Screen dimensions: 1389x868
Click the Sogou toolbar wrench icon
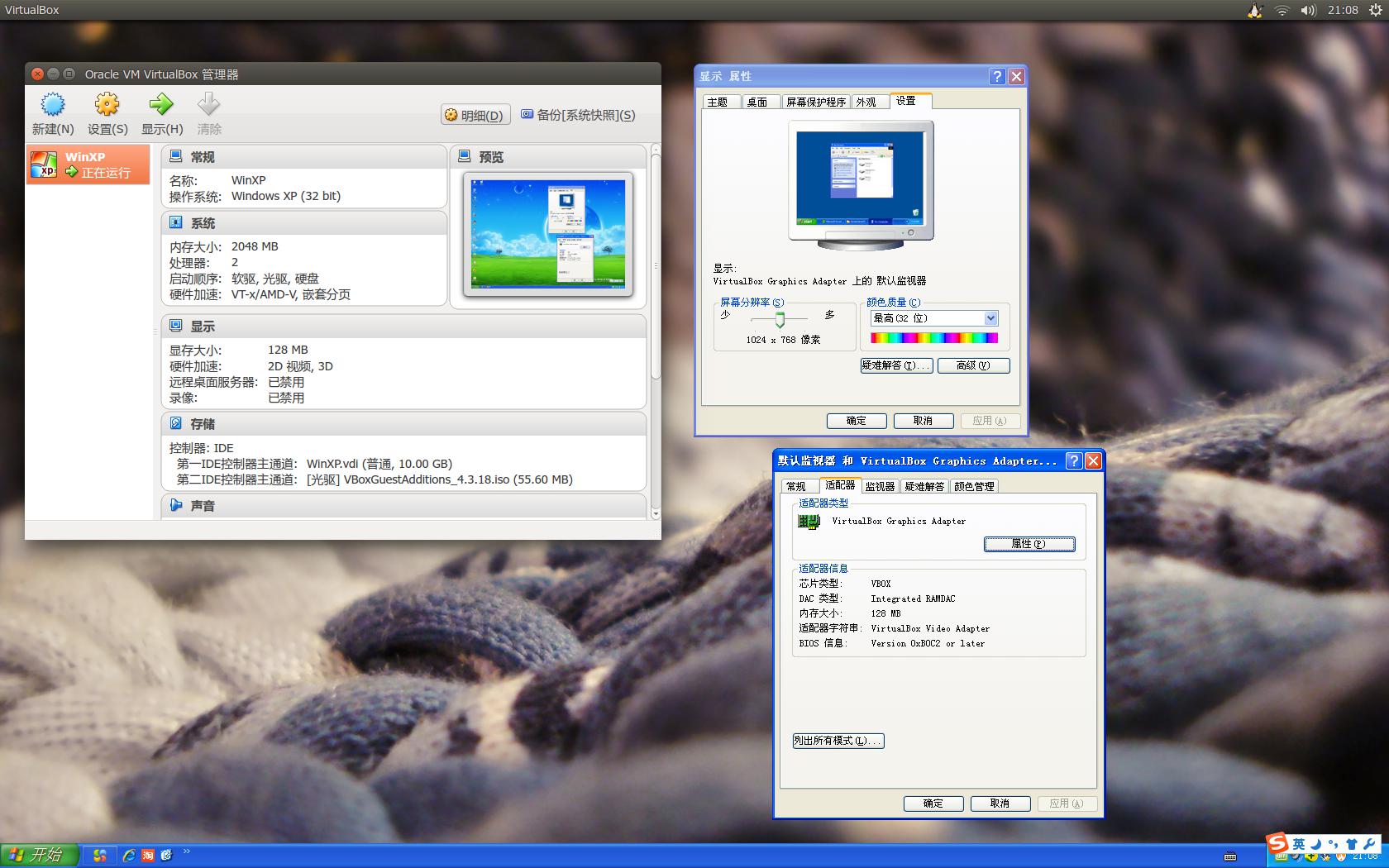pos(1369,843)
